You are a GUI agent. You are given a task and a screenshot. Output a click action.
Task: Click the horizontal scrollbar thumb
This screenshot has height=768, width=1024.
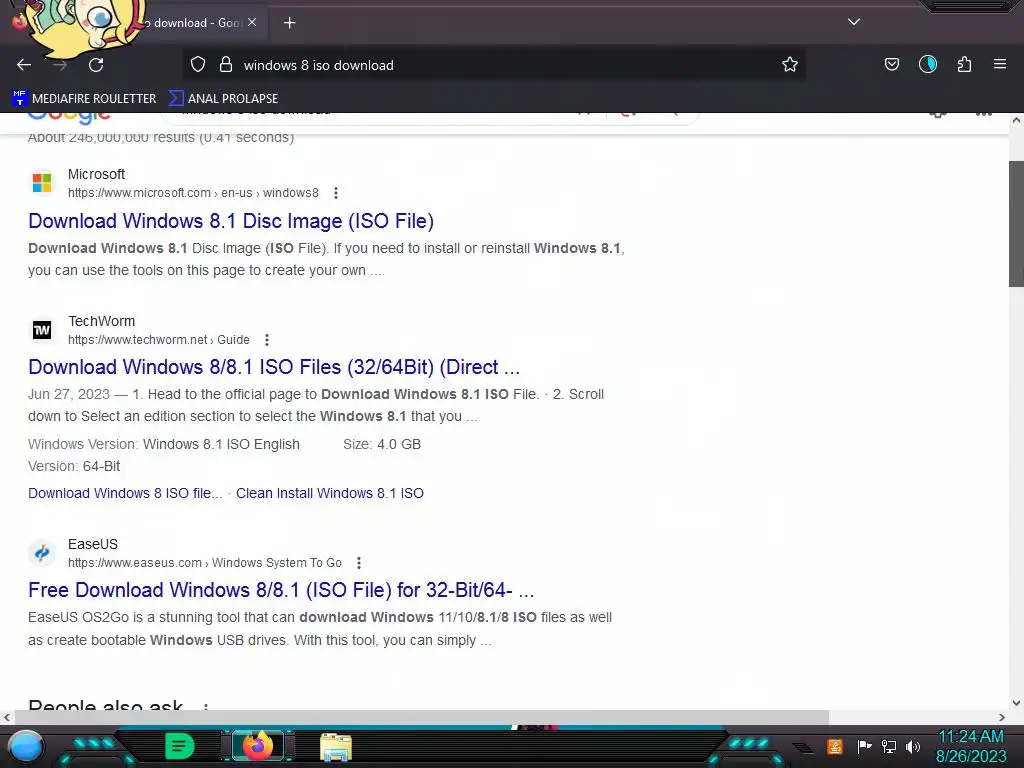(x=422, y=717)
